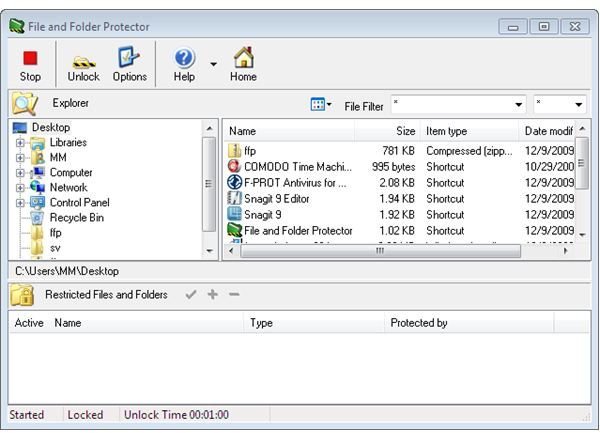The width and height of the screenshot is (600, 433).
Task: Click the Home house icon
Action: [x=244, y=57]
